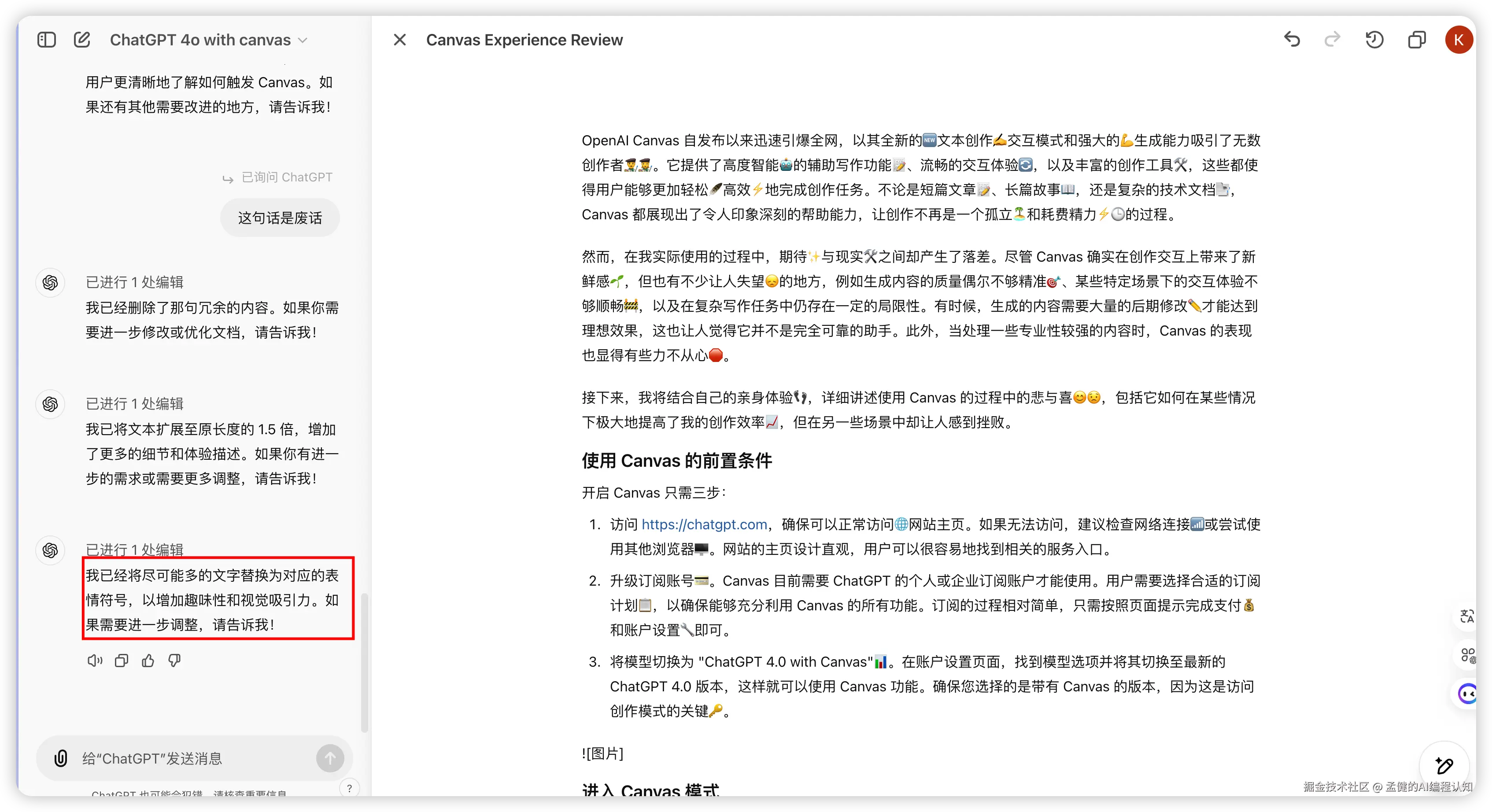This screenshot has width=1492, height=812.
Task: Focus the message input field
Action: tap(194, 758)
